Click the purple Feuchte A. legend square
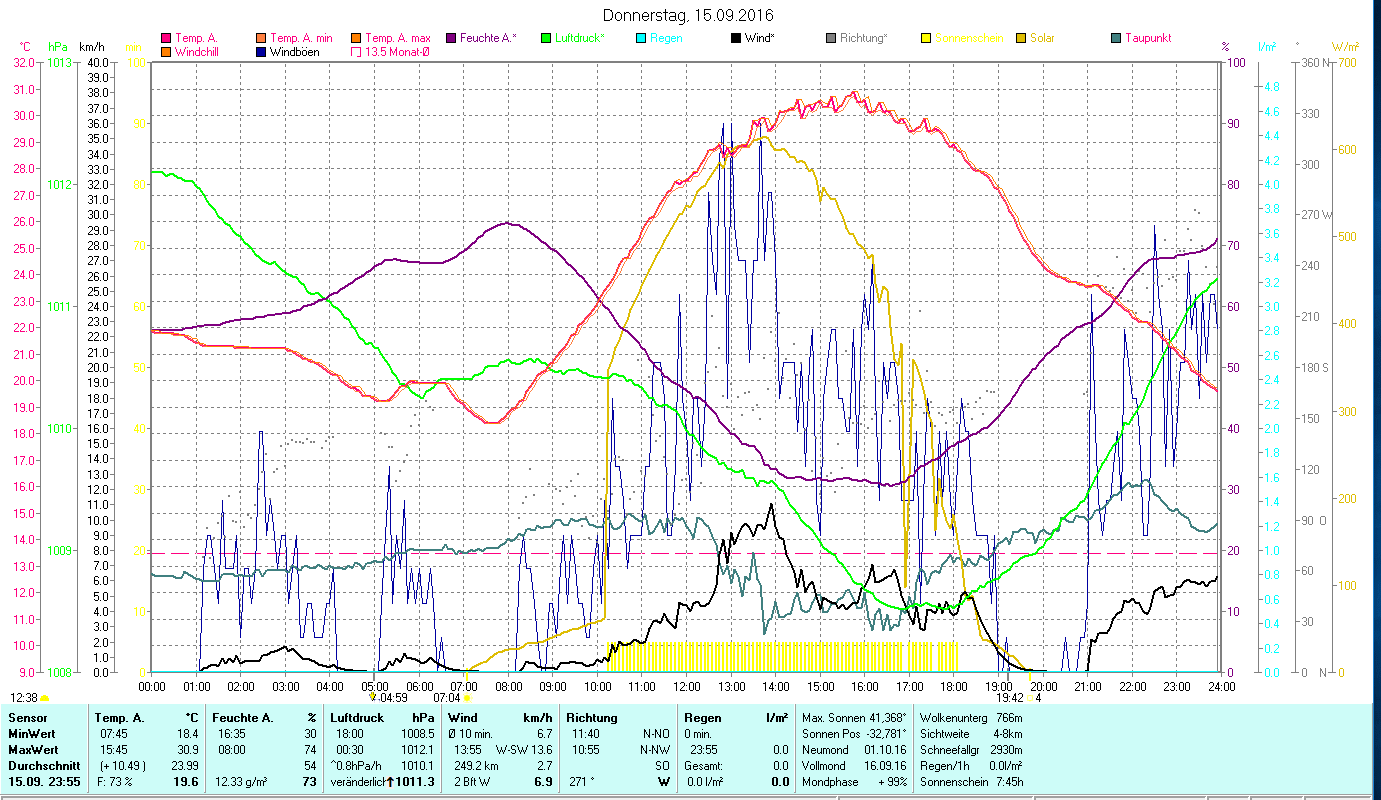Screen dimensions: 1381x800 click(451, 39)
